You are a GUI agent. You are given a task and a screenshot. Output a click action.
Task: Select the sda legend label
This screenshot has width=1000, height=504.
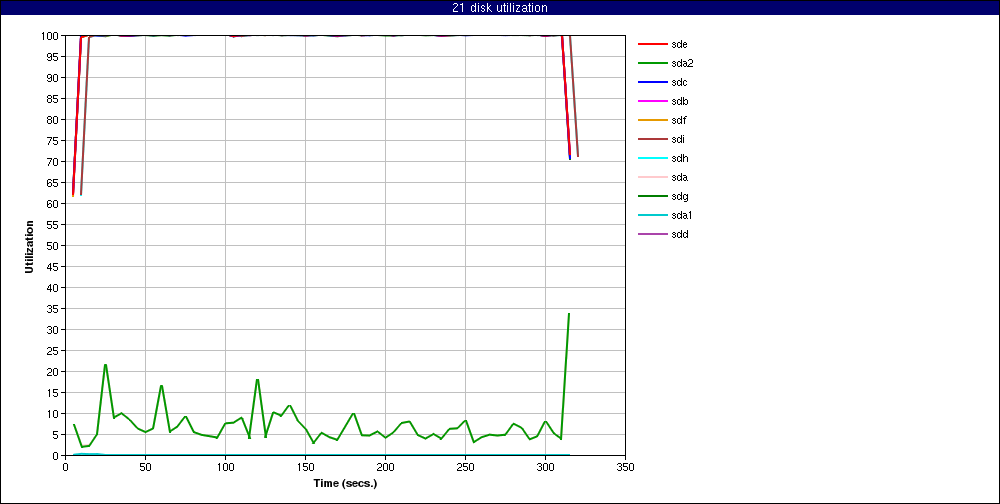679,177
